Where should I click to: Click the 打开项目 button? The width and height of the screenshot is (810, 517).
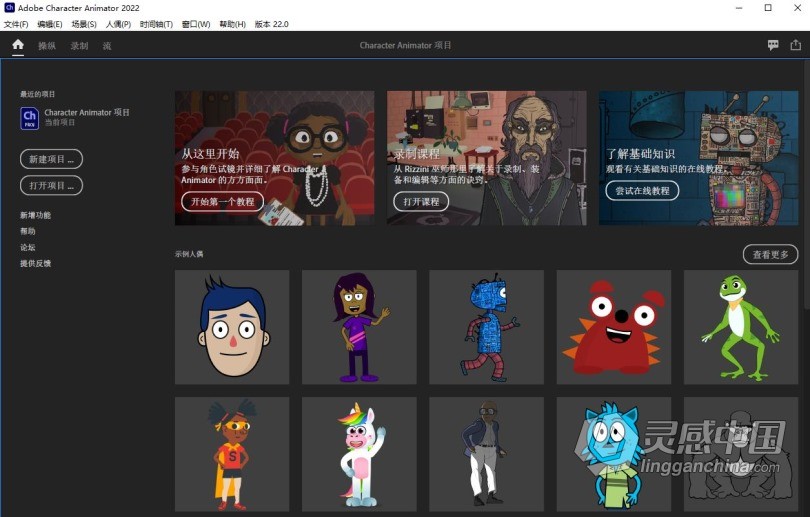pyautogui.click(x=51, y=185)
